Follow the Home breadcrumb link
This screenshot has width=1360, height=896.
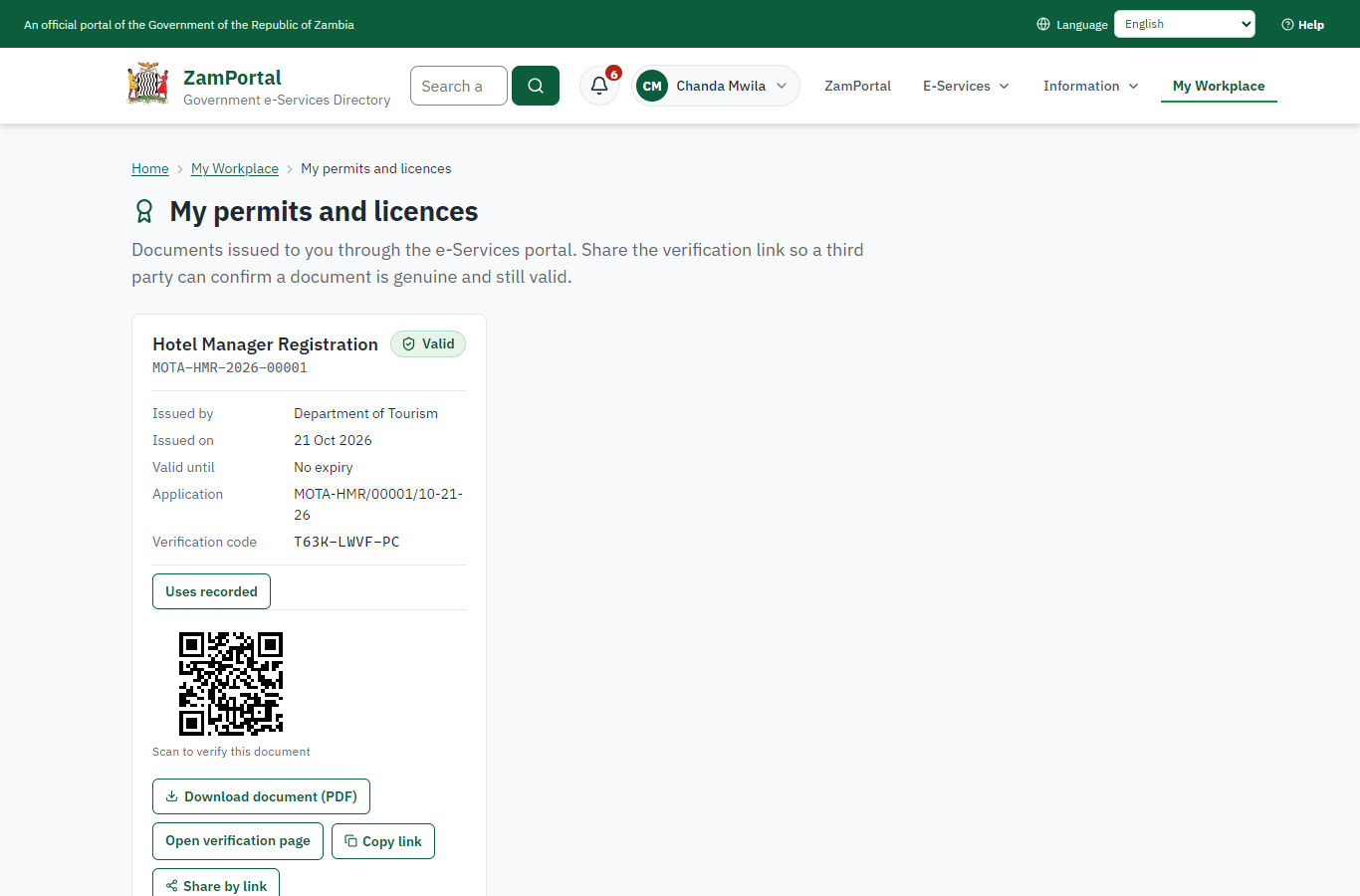tap(150, 168)
